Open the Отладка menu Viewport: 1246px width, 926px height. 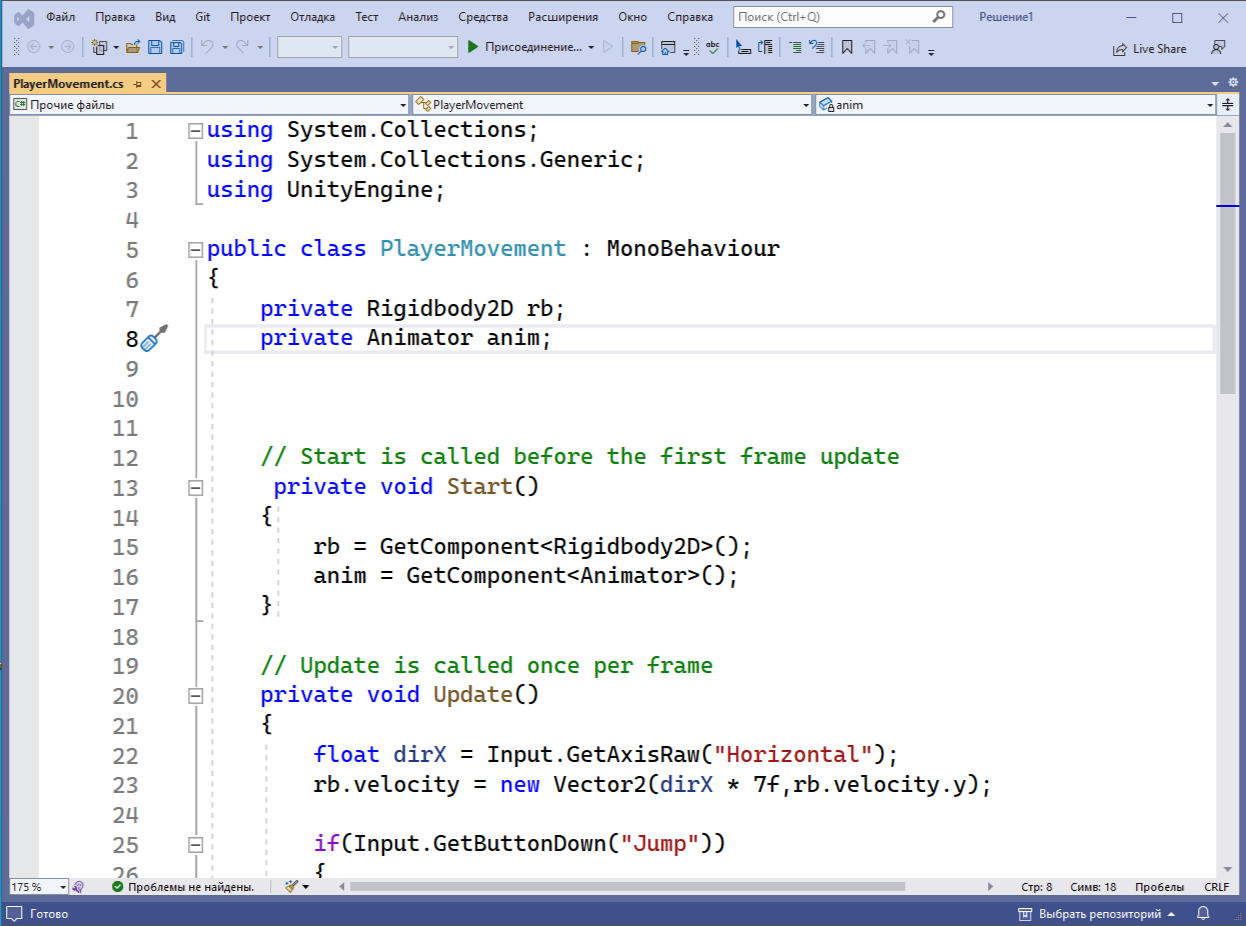[313, 17]
